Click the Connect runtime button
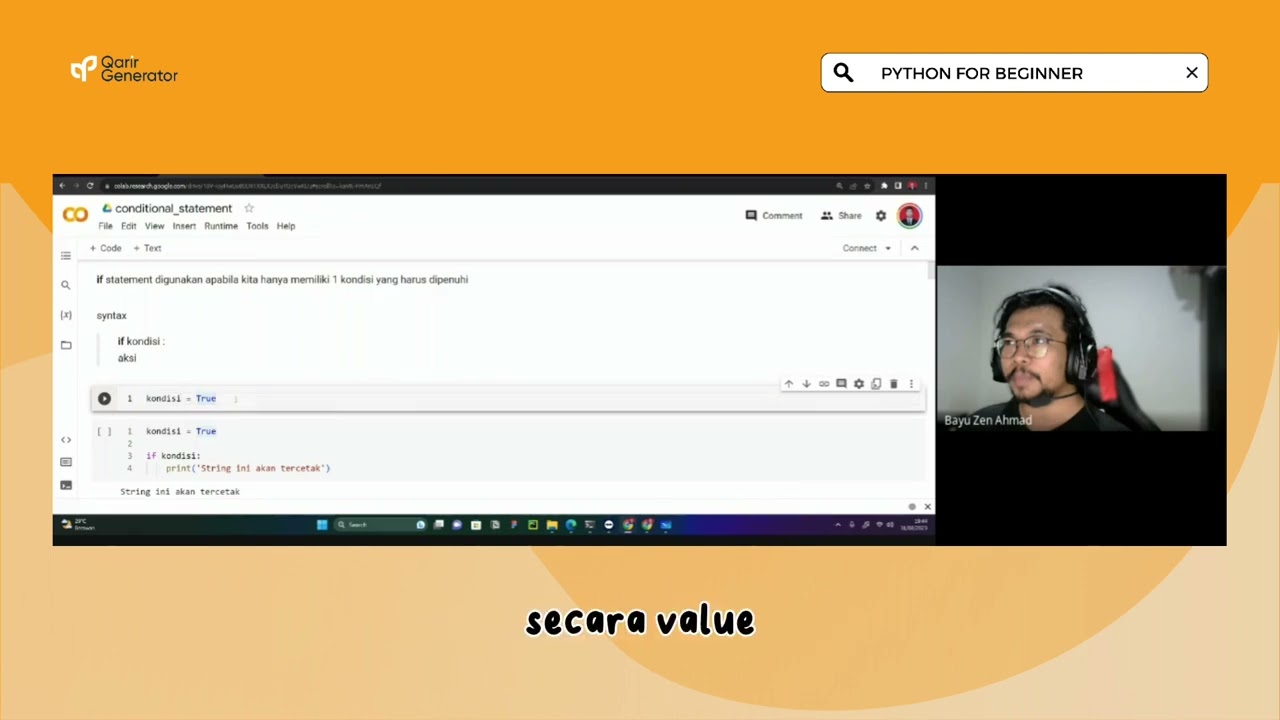 pos(859,248)
